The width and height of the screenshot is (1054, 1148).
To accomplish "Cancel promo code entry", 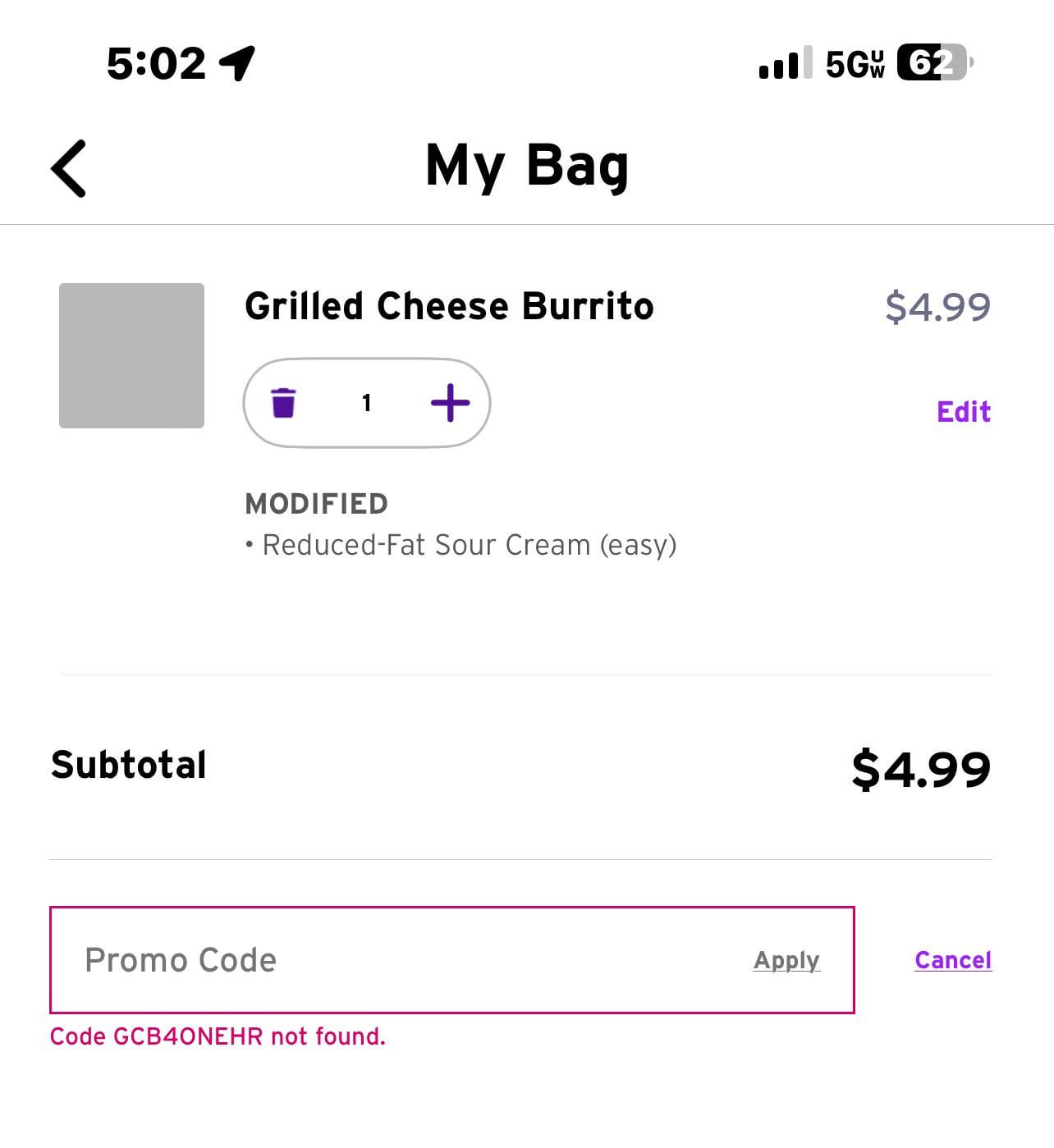I will [x=953, y=960].
